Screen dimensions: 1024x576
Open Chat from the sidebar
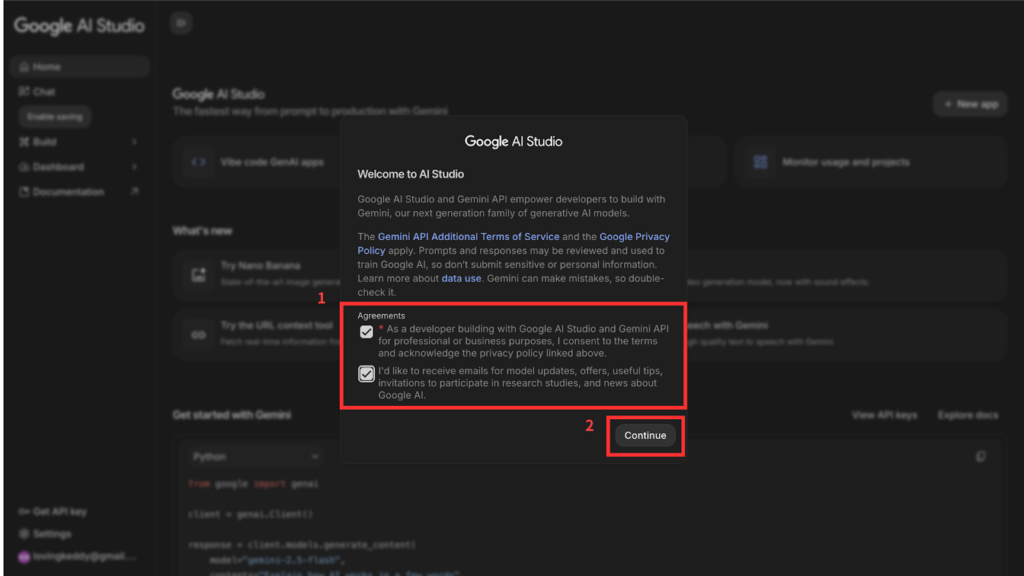pyautogui.click(x=24, y=92)
